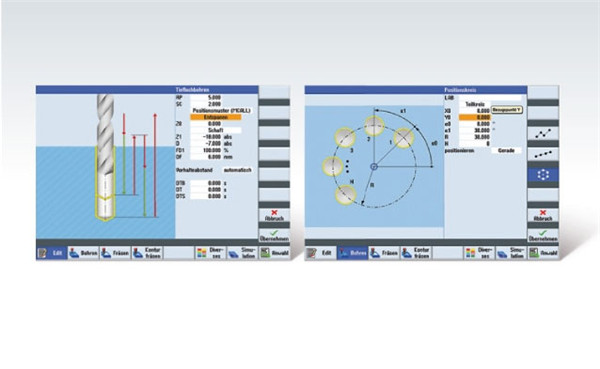
Task: Click the Edit softkey in the Tiefbohren screen
Action: [52, 253]
